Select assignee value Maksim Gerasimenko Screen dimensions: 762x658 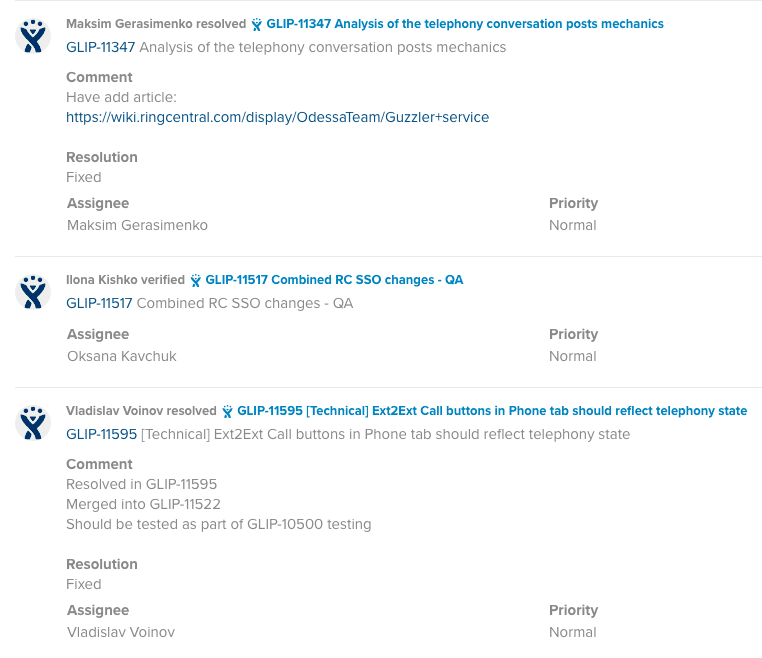coord(137,225)
